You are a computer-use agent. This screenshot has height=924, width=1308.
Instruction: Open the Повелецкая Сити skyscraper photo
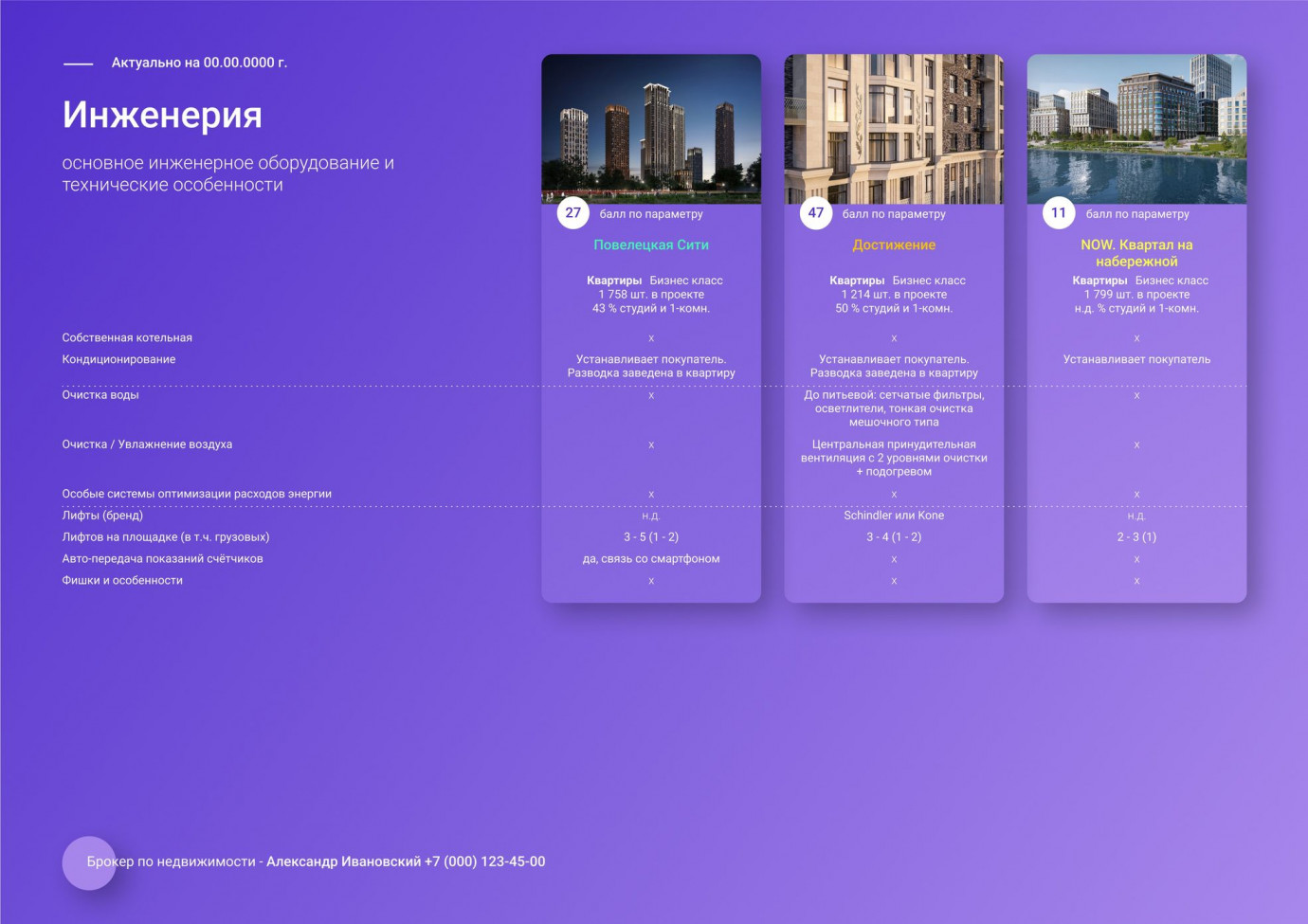click(x=651, y=129)
